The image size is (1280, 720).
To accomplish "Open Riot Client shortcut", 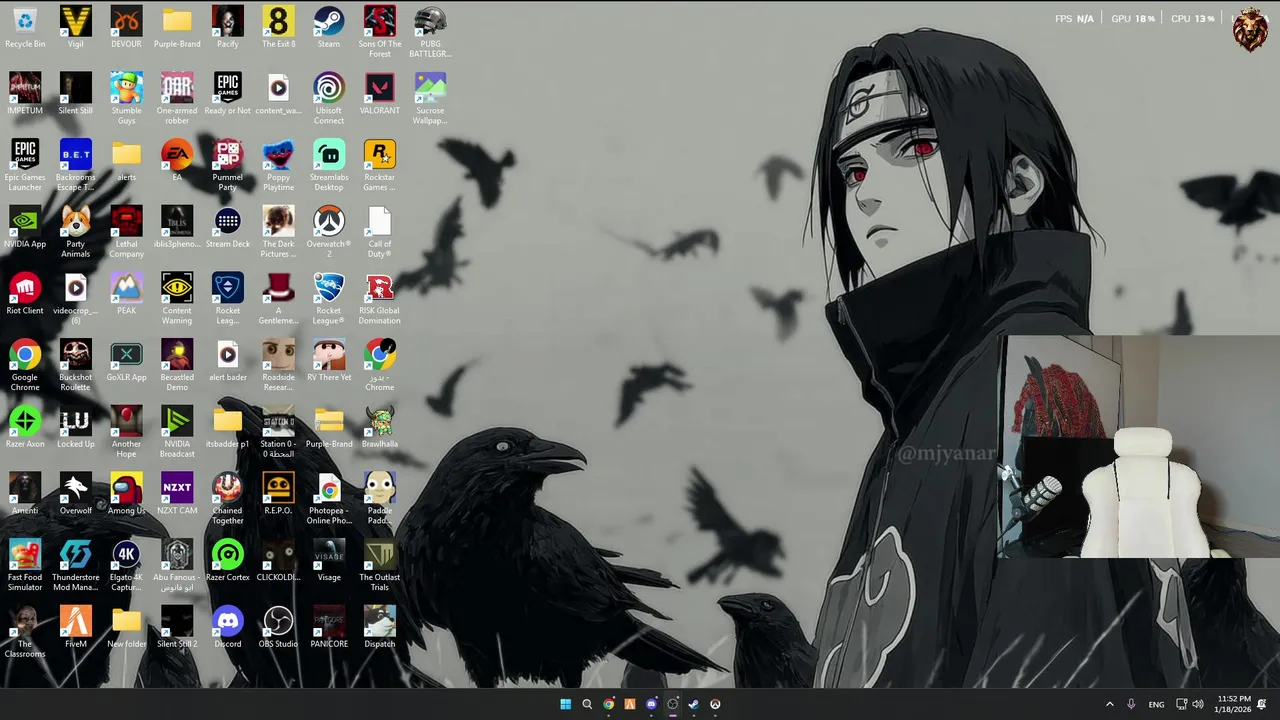I will pos(25,295).
